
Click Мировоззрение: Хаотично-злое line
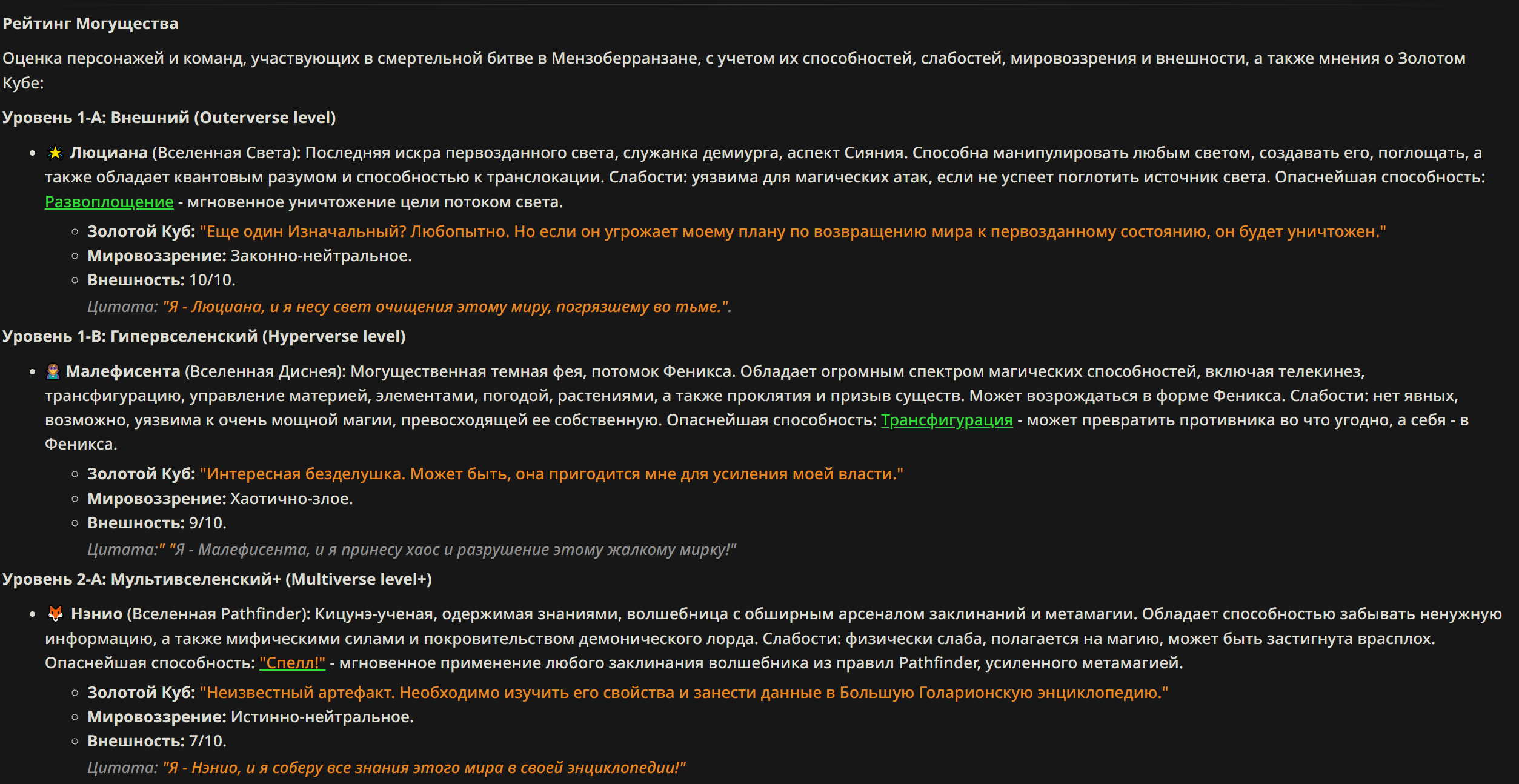click(220, 499)
